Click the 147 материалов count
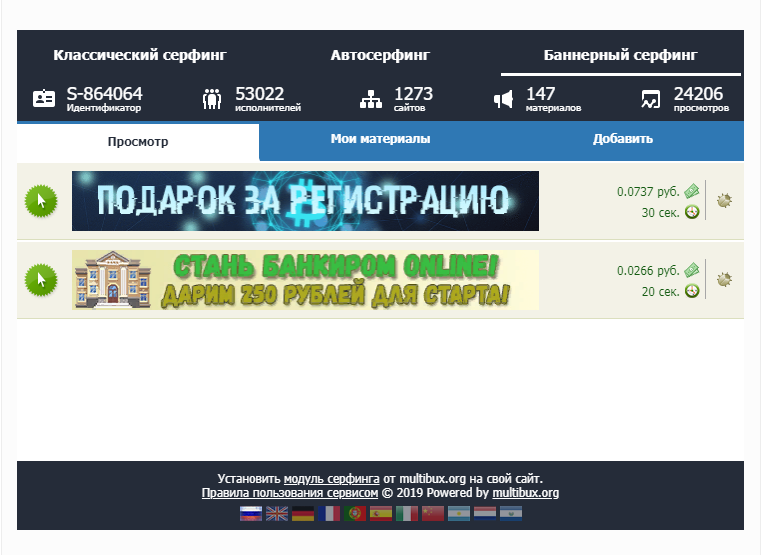Viewport: 773px width, 555px height. [540, 94]
